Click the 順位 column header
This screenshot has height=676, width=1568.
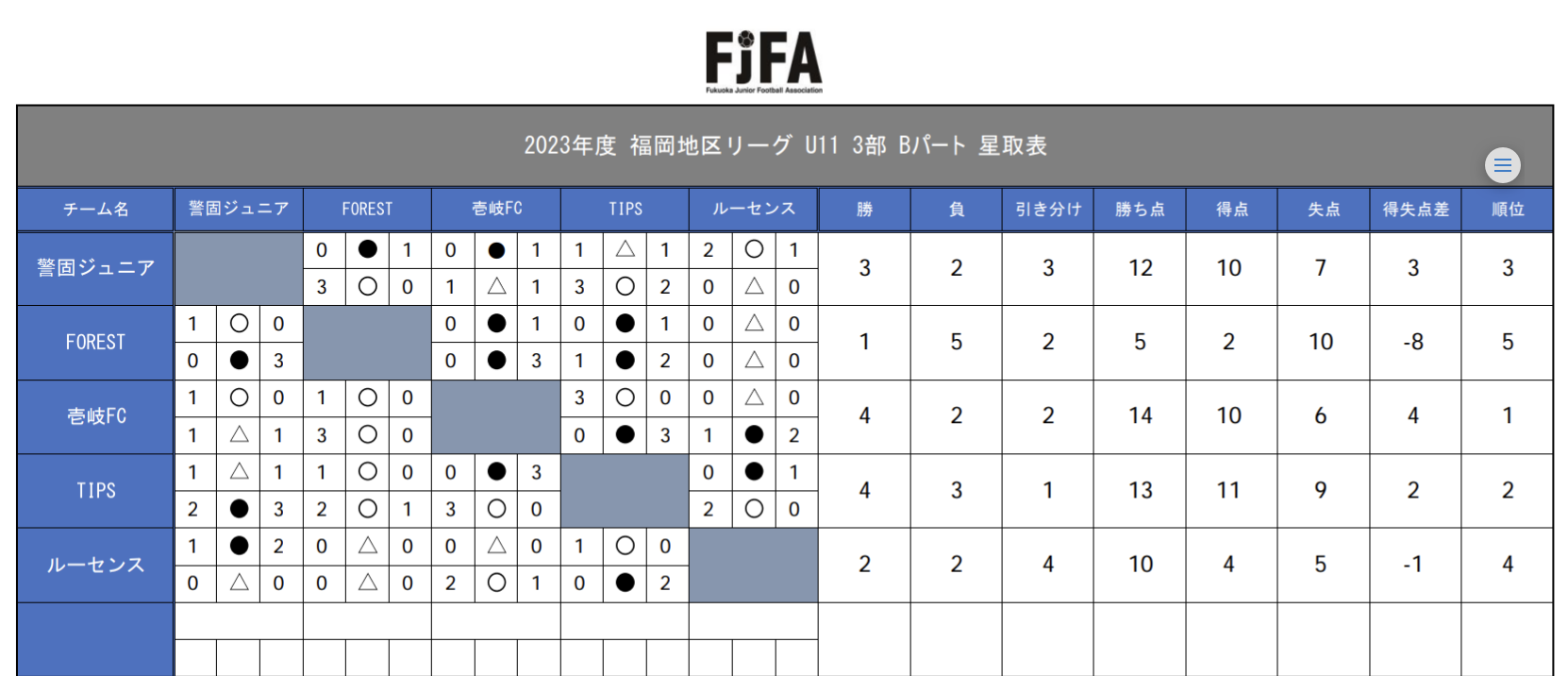click(1507, 210)
